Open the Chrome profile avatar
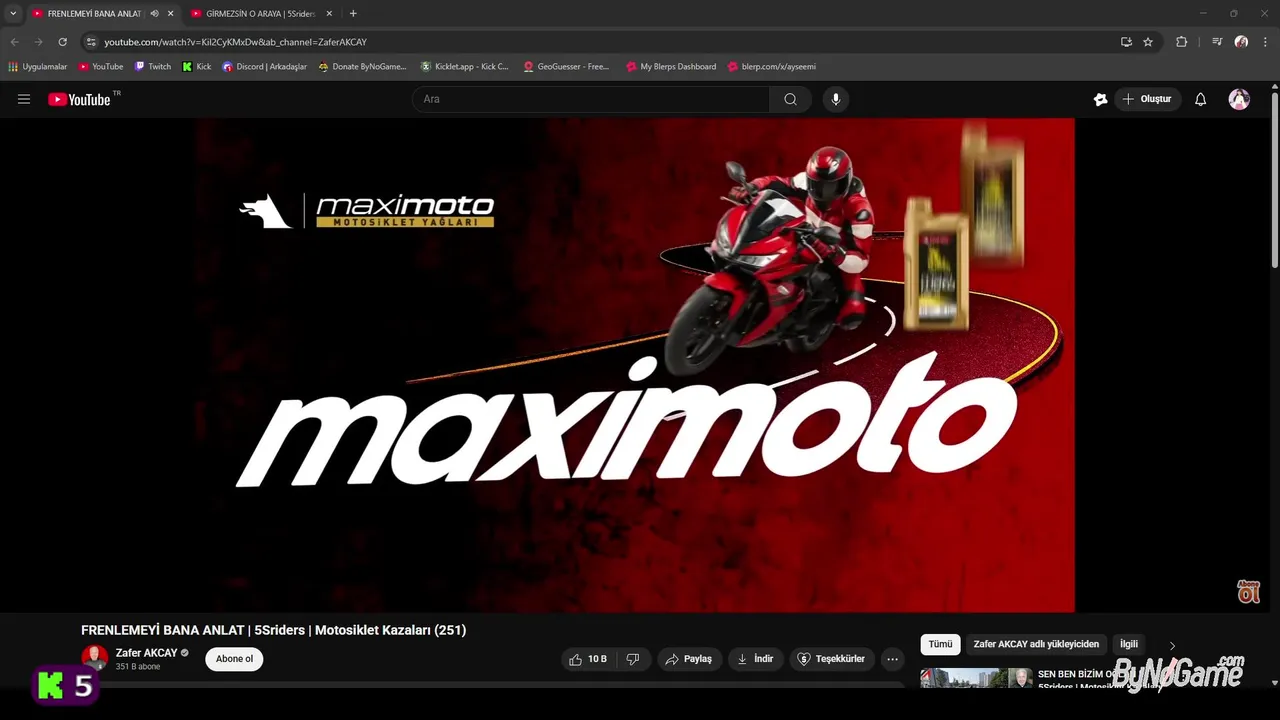 tap(1241, 42)
